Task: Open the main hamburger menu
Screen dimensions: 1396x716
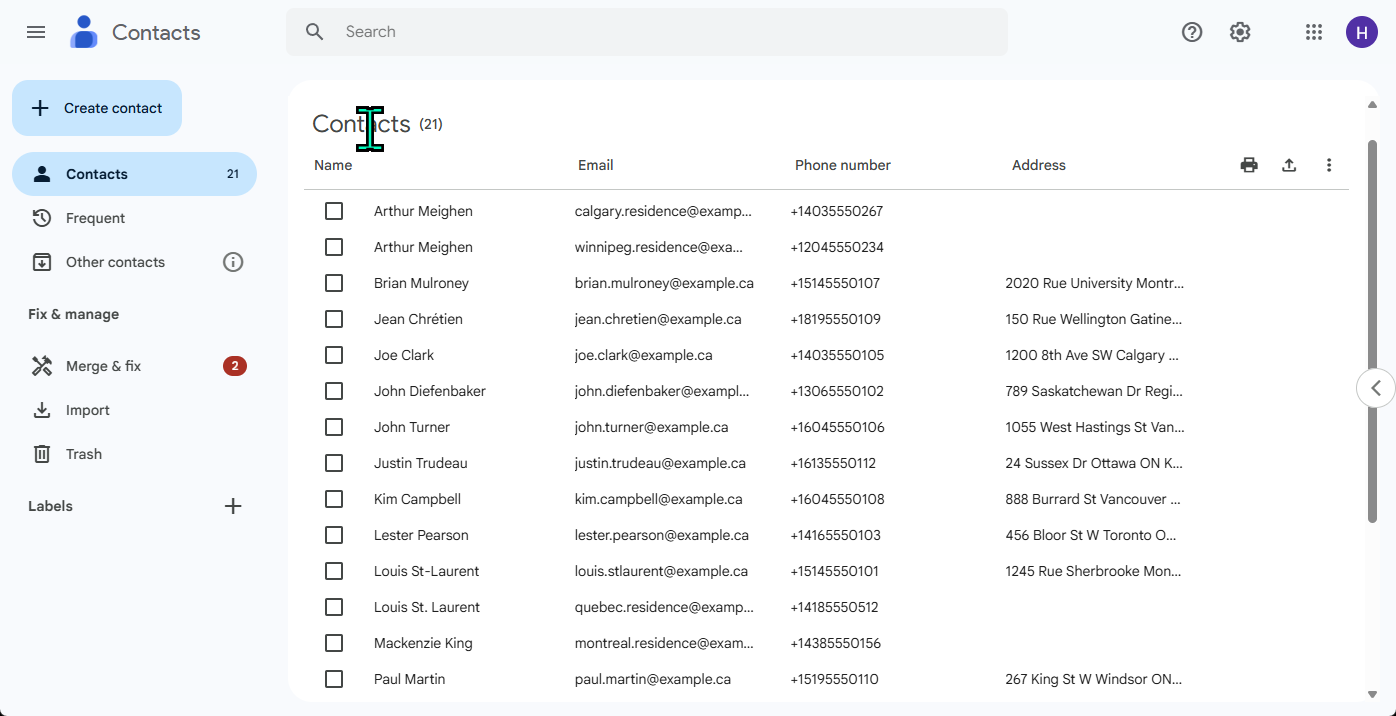Action: click(x=36, y=32)
